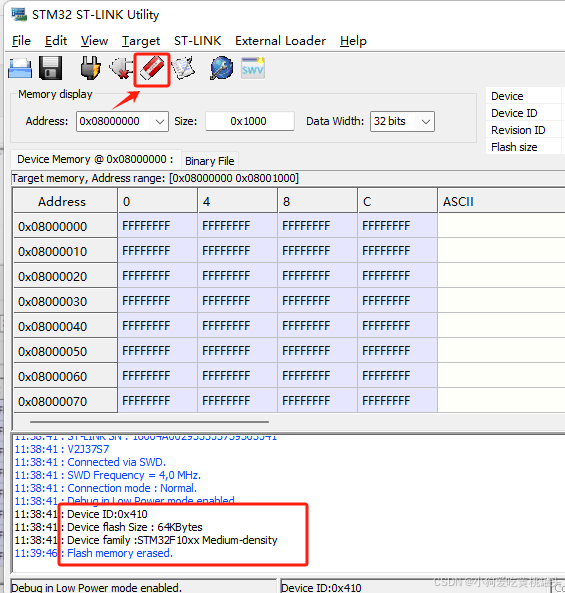Click the column header 8
Viewport: 565px width, 593px height.
point(318,201)
